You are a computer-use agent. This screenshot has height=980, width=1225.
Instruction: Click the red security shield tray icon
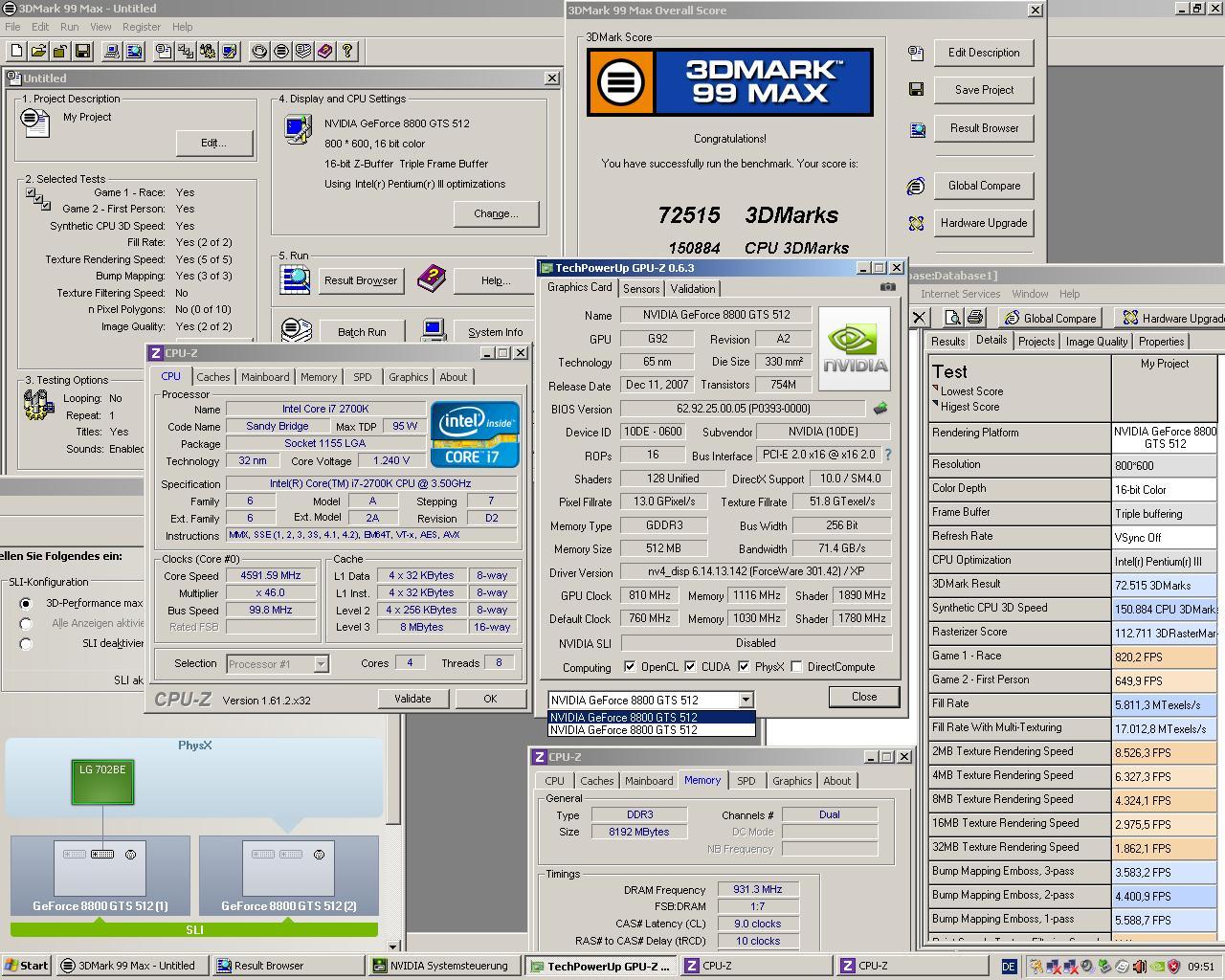coord(1174,967)
